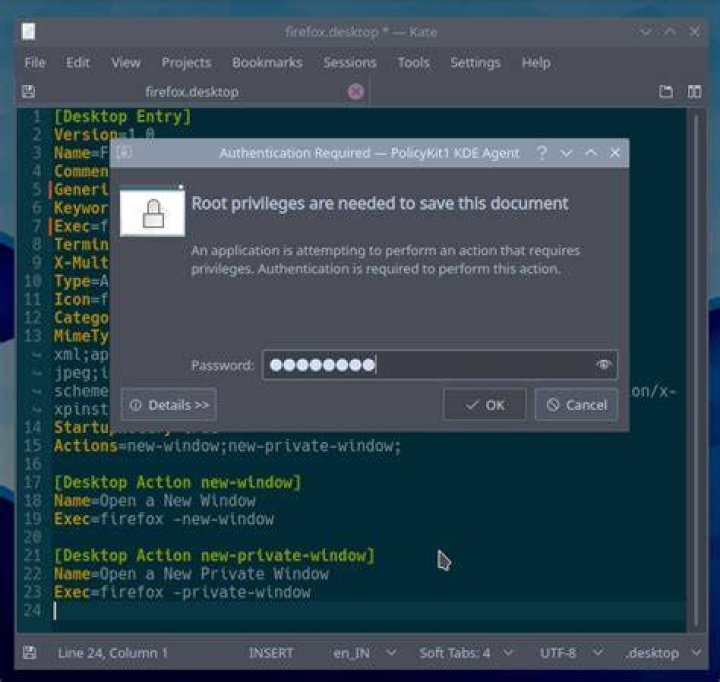Image resolution: width=720 pixels, height=682 pixels.
Task: Open the en_IN language dropdown
Action: tap(364, 653)
